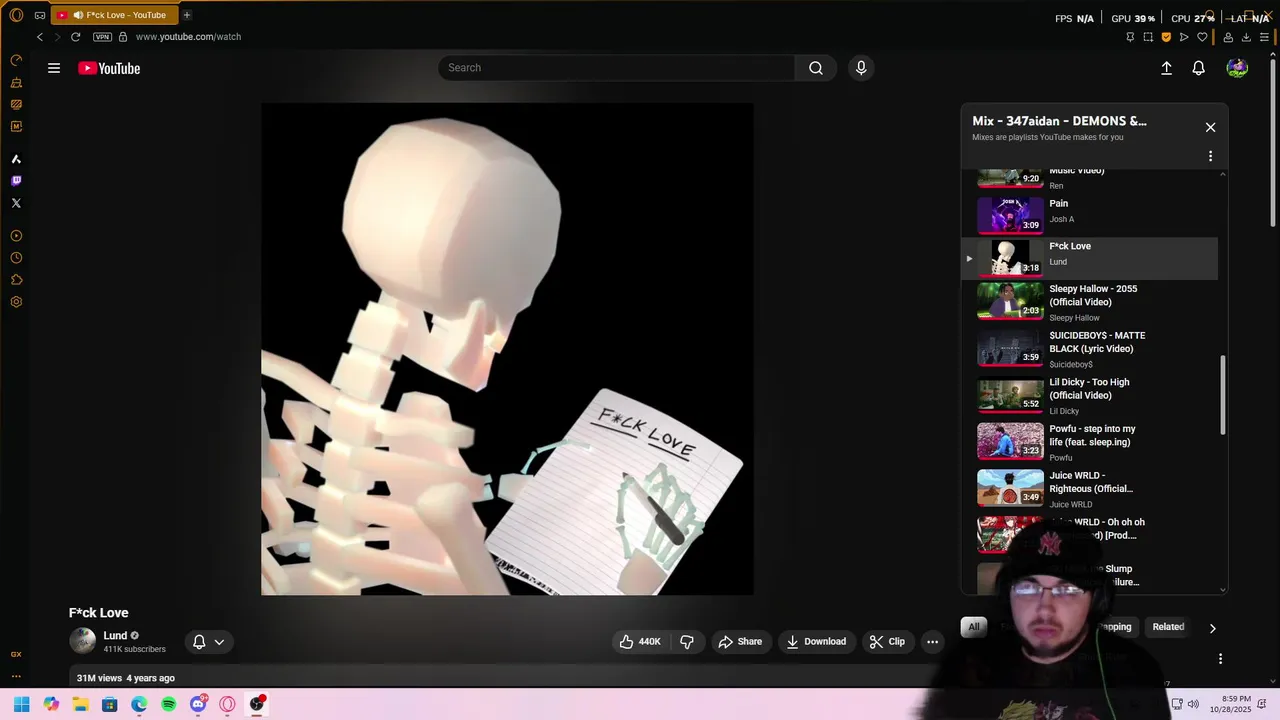Run the search with the magnifier button
1280x720 pixels.
click(816, 68)
